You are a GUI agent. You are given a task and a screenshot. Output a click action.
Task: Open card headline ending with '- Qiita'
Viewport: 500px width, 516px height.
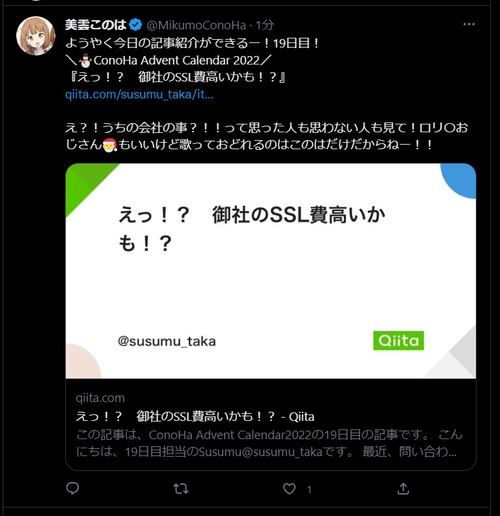tap(195, 416)
